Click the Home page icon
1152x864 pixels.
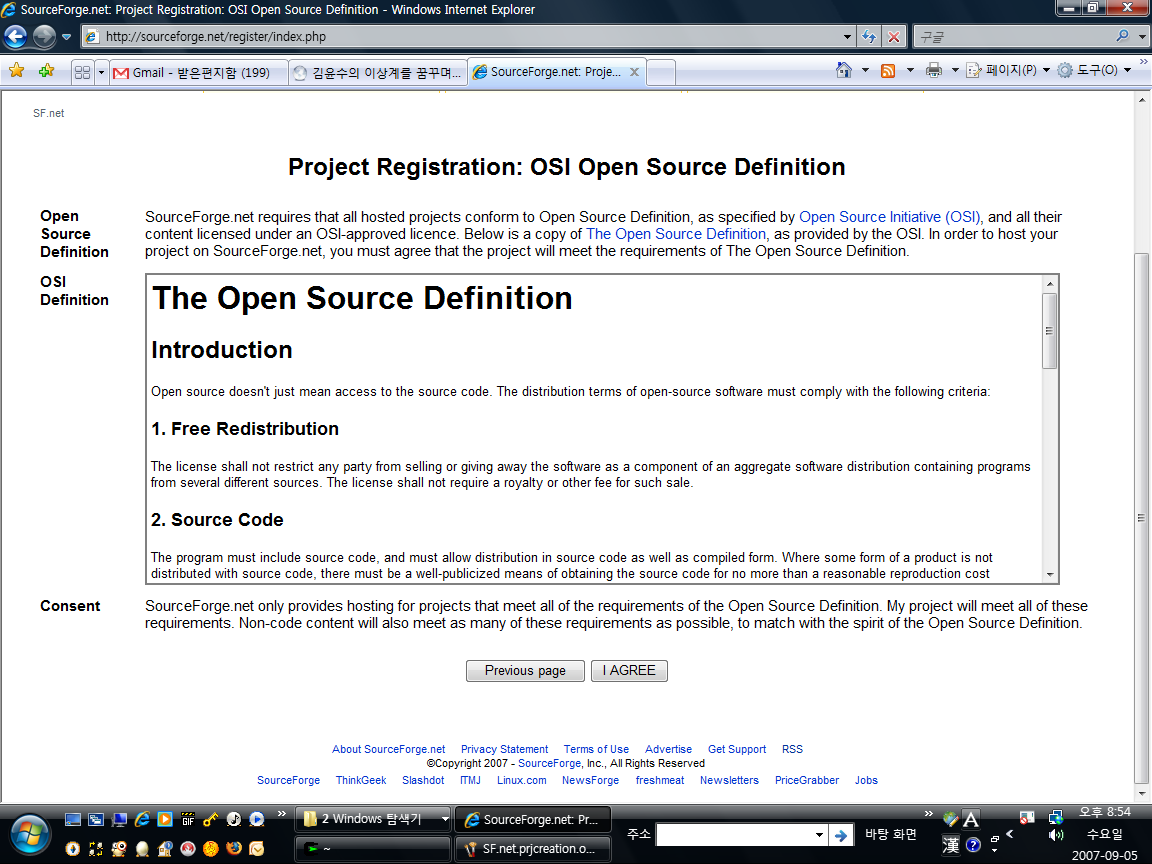pyautogui.click(x=843, y=71)
